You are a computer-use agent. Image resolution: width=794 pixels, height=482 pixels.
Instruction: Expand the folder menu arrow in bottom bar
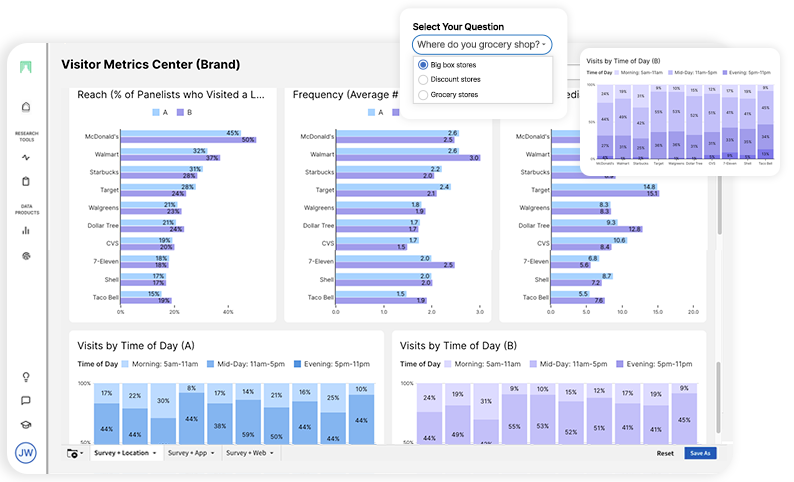(x=82, y=453)
